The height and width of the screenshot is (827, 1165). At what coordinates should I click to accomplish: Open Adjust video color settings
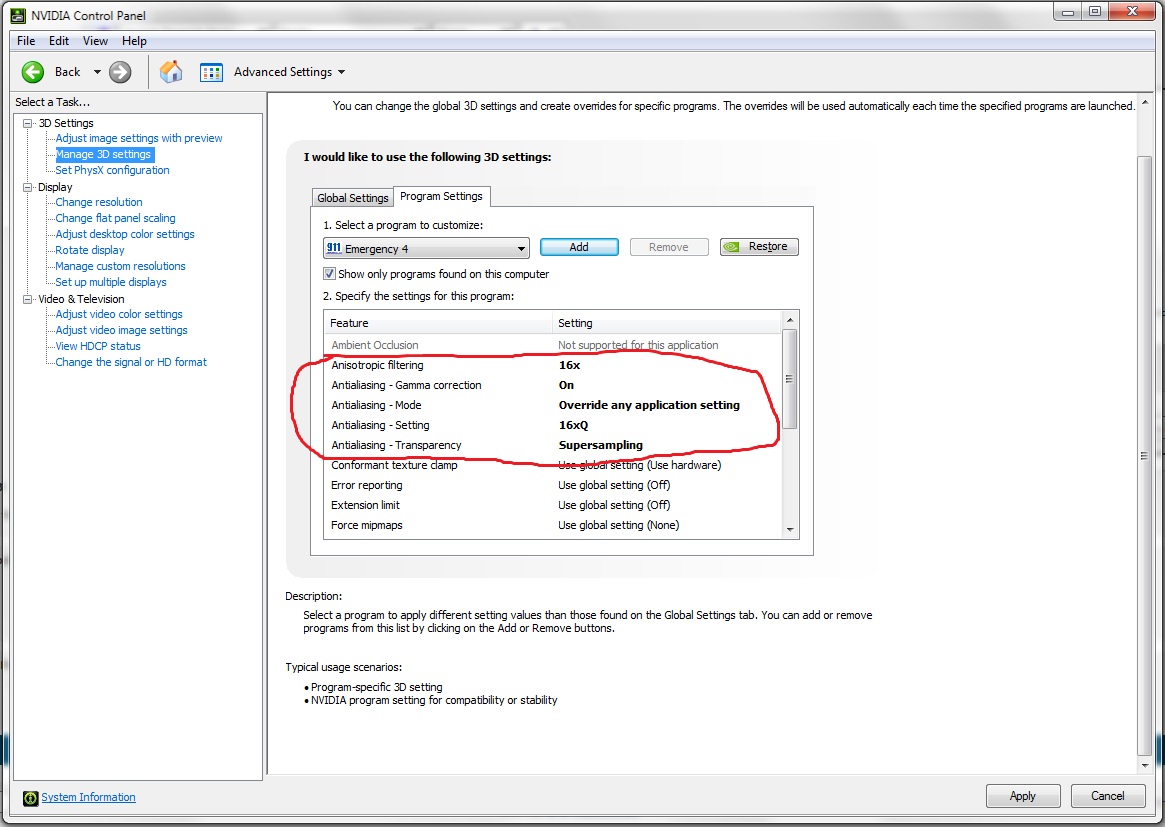(119, 314)
